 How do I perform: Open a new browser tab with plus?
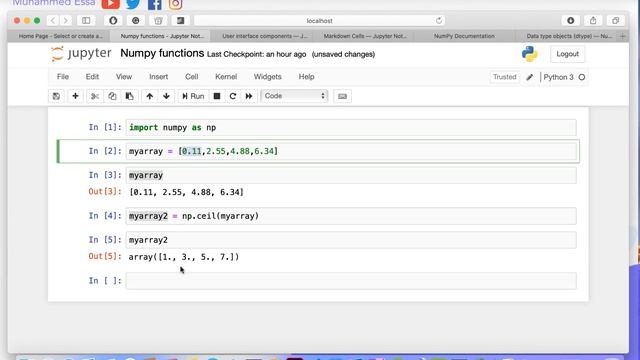[x=623, y=36]
